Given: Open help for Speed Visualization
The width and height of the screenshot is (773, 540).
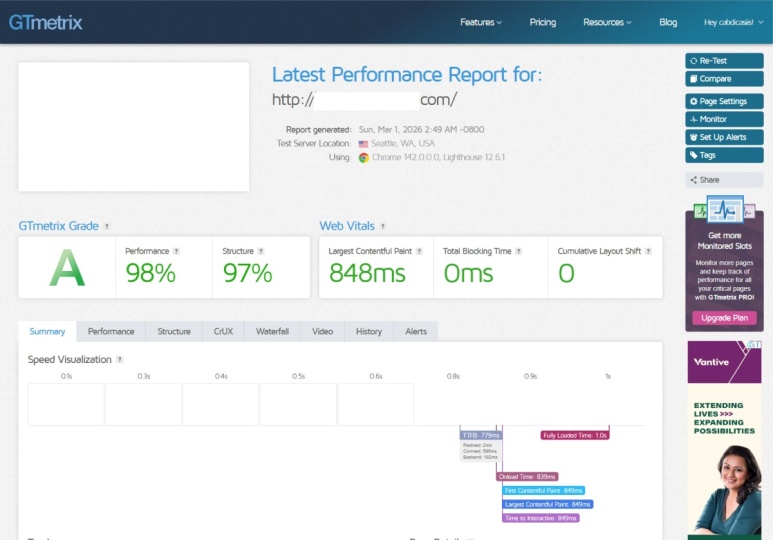Looking at the screenshot, I should tap(120, 360).
